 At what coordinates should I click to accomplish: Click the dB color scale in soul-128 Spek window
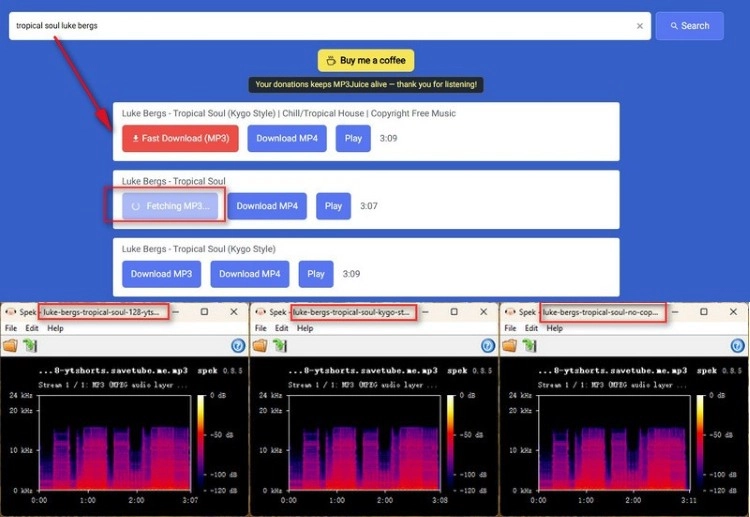tap(201, 443)
